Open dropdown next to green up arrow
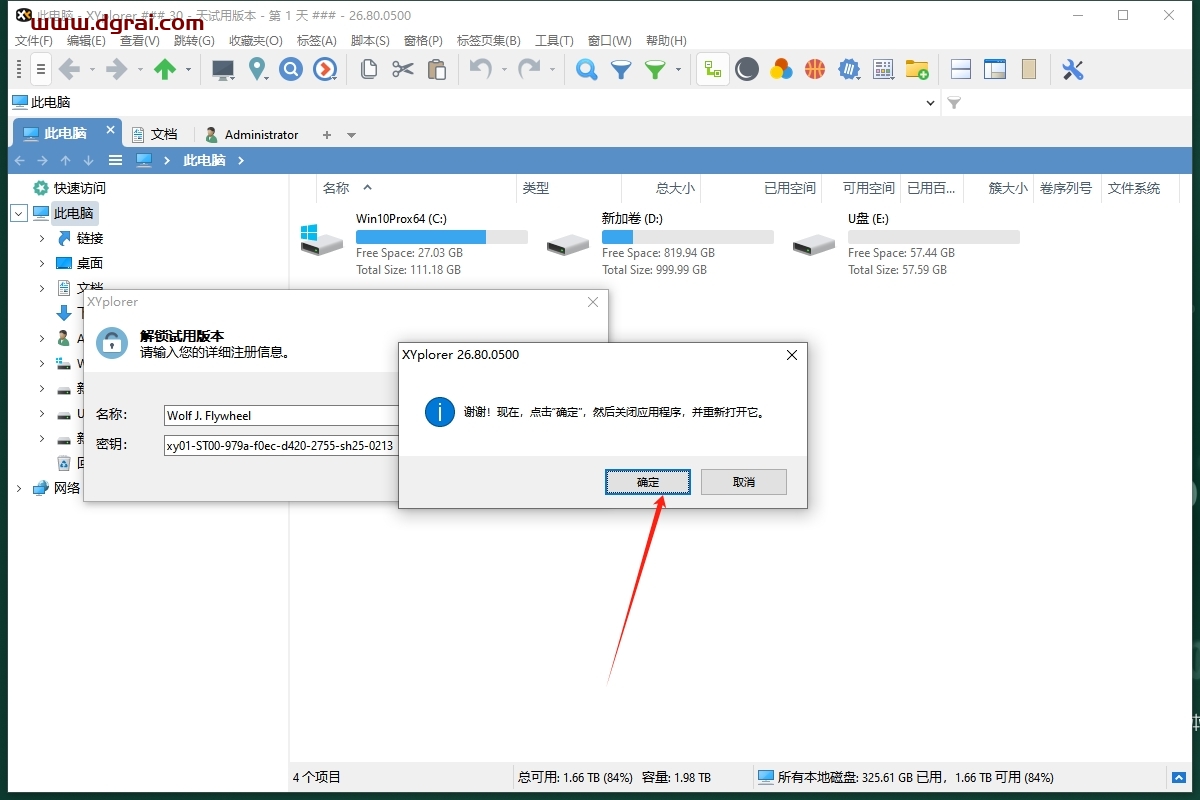Image resolution: width=1200 pixels, height=800 pixels. click(x=189, y=69)
